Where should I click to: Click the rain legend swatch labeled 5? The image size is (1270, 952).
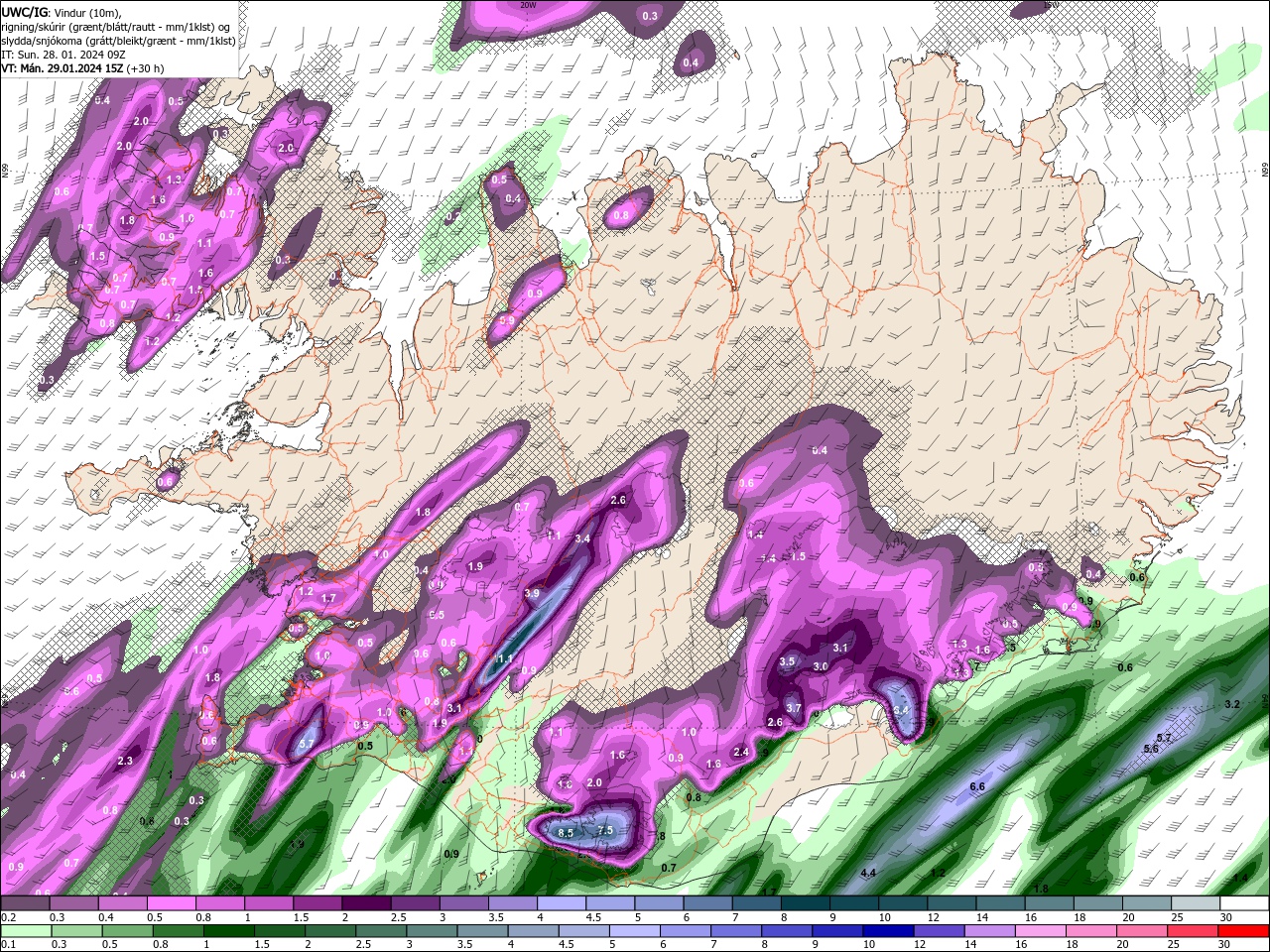pos(634,930)
